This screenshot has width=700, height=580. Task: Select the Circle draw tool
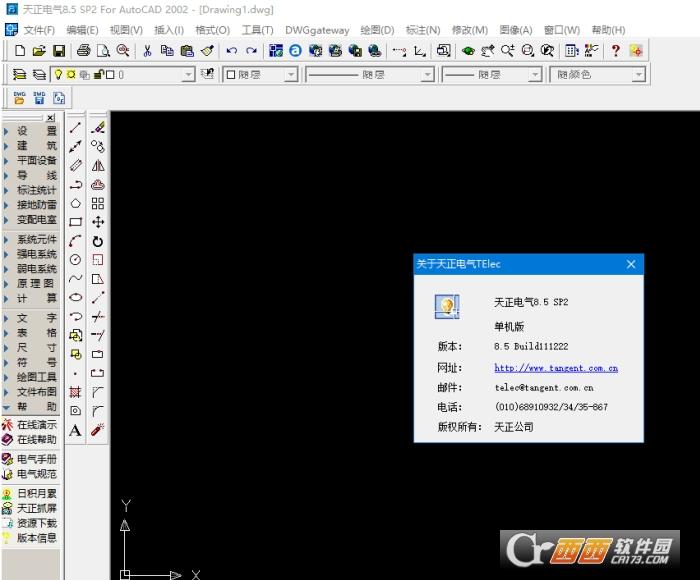pyautogui.click(x=75, y=259)
